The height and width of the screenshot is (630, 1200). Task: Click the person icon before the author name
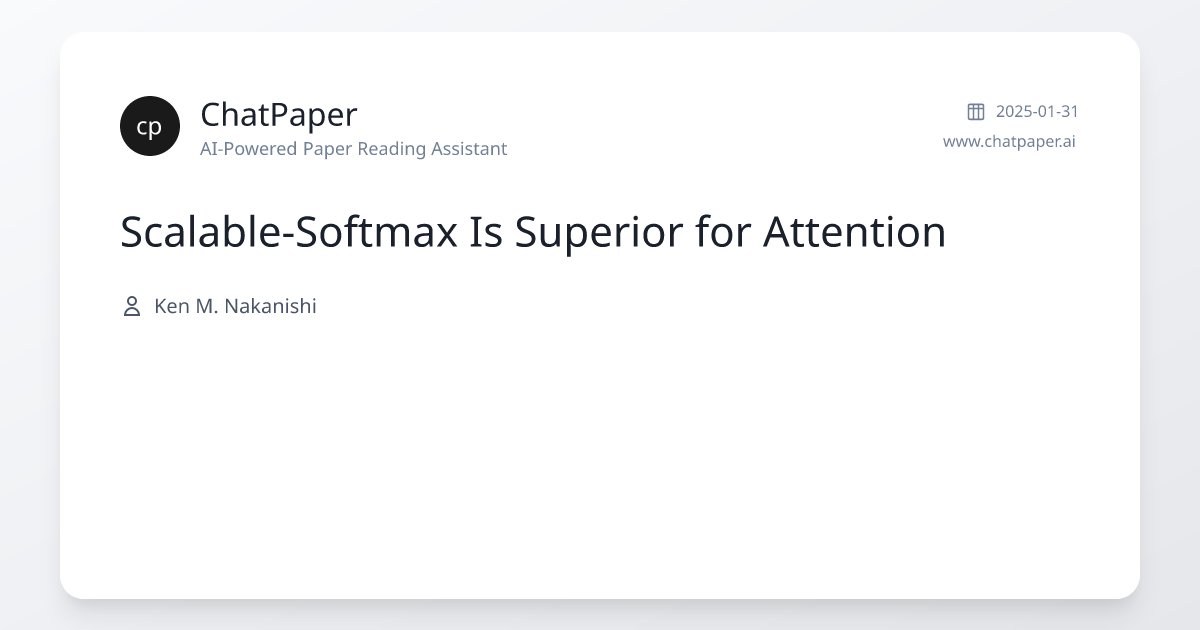click(x=131, y=306)
